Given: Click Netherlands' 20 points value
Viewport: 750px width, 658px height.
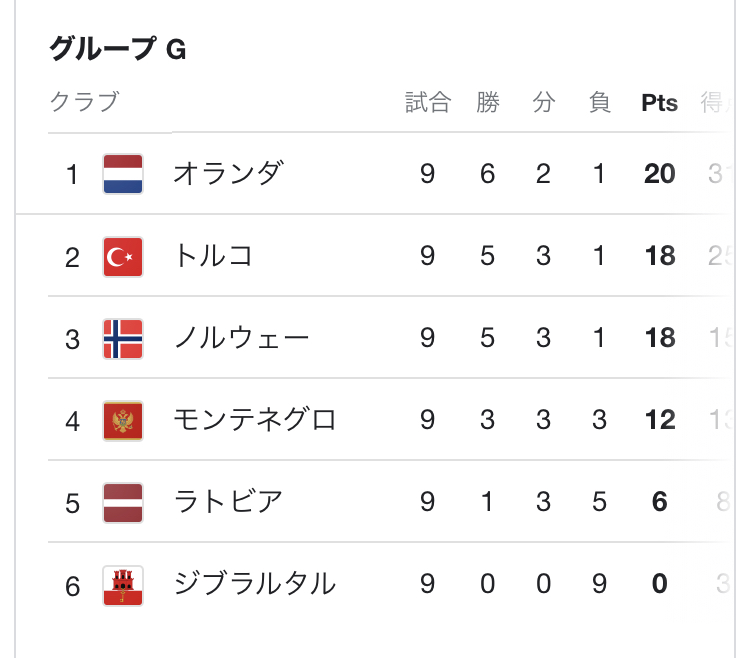Looking at the screenshot, I should 659,174.
